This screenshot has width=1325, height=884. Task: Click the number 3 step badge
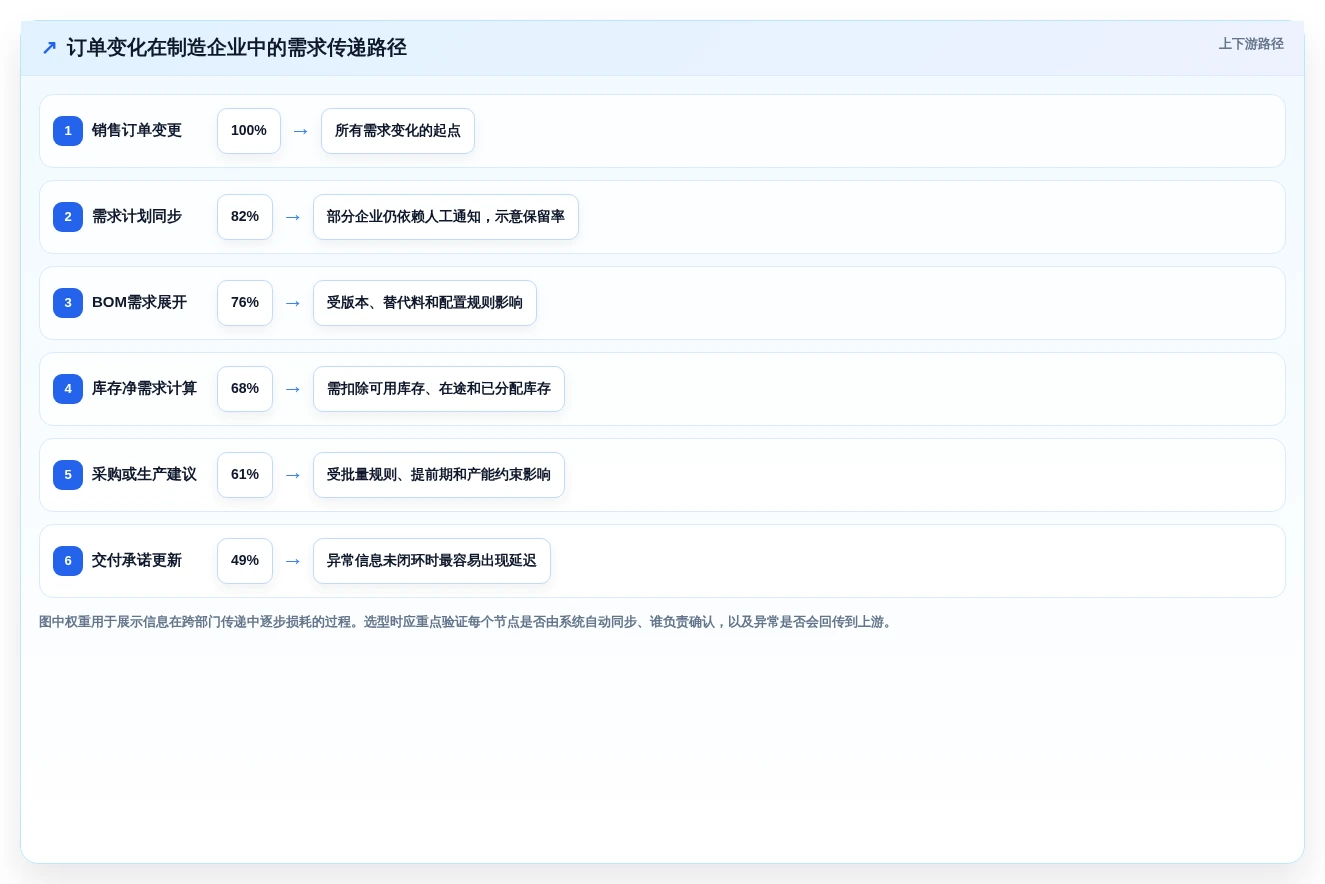[68, 303]
